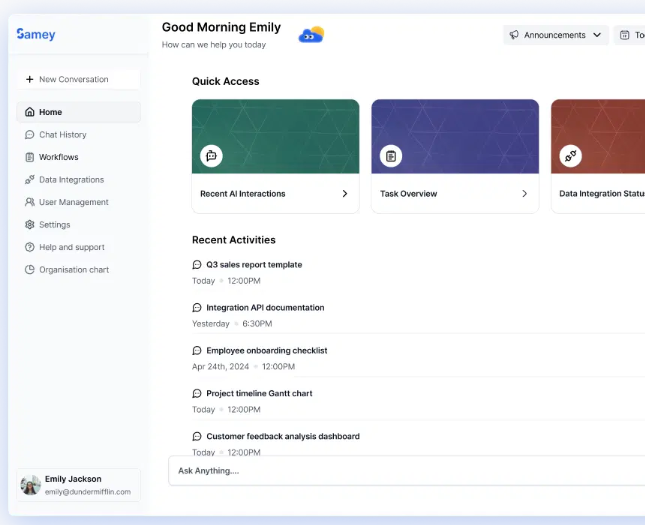
Task: Click the chatbot icon on green card
Action: 211,156
